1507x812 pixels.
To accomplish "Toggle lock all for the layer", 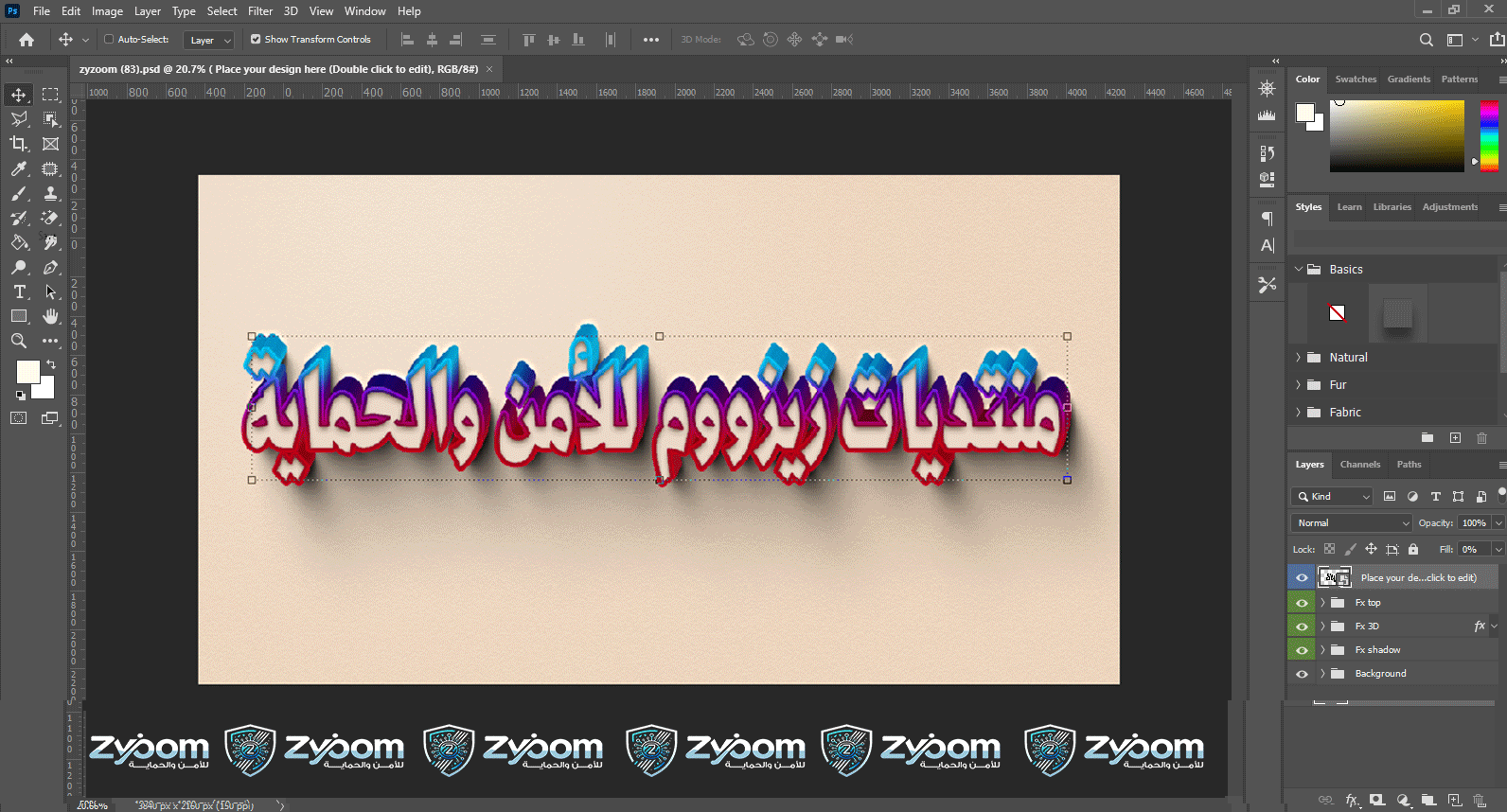I will [1413, 549].
